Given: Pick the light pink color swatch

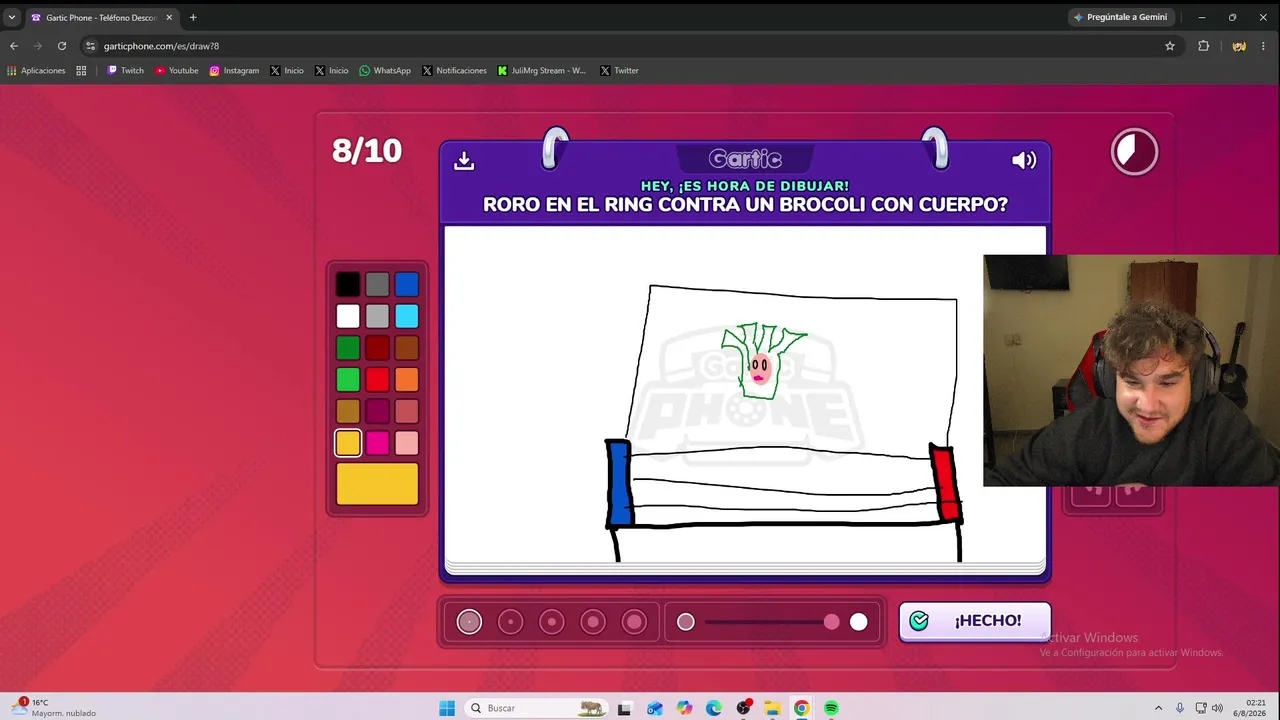Looking at the screenshot, I should [406, 443].
